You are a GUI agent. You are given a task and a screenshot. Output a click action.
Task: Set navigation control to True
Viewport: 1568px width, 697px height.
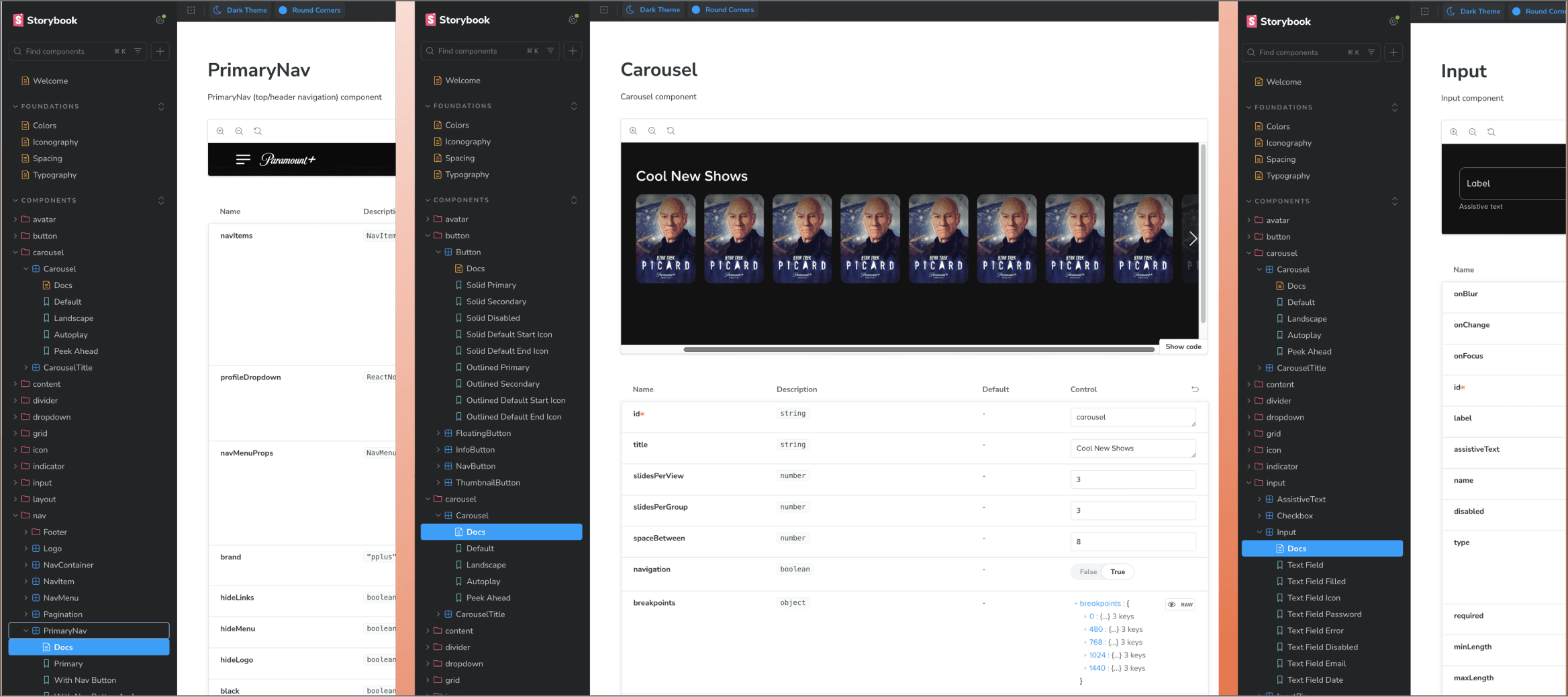pos(1118,572)
